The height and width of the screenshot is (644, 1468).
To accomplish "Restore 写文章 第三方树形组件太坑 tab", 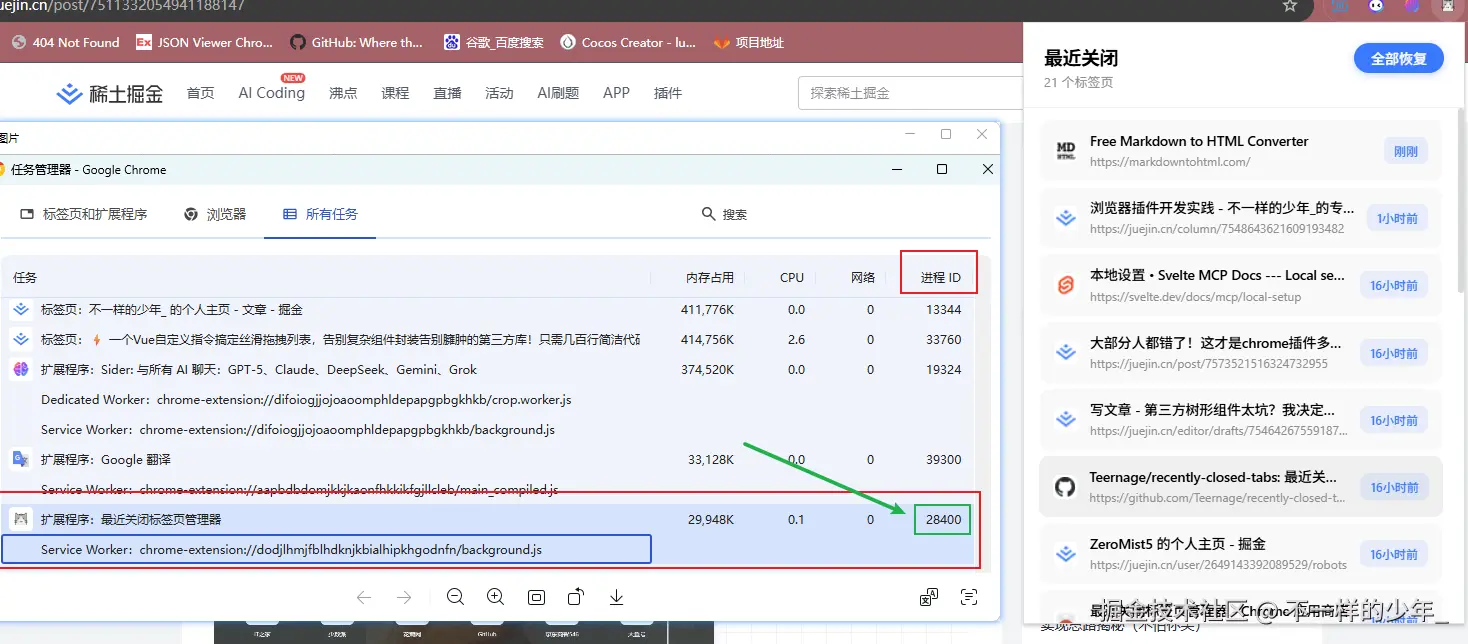I will pos(1241,420).
